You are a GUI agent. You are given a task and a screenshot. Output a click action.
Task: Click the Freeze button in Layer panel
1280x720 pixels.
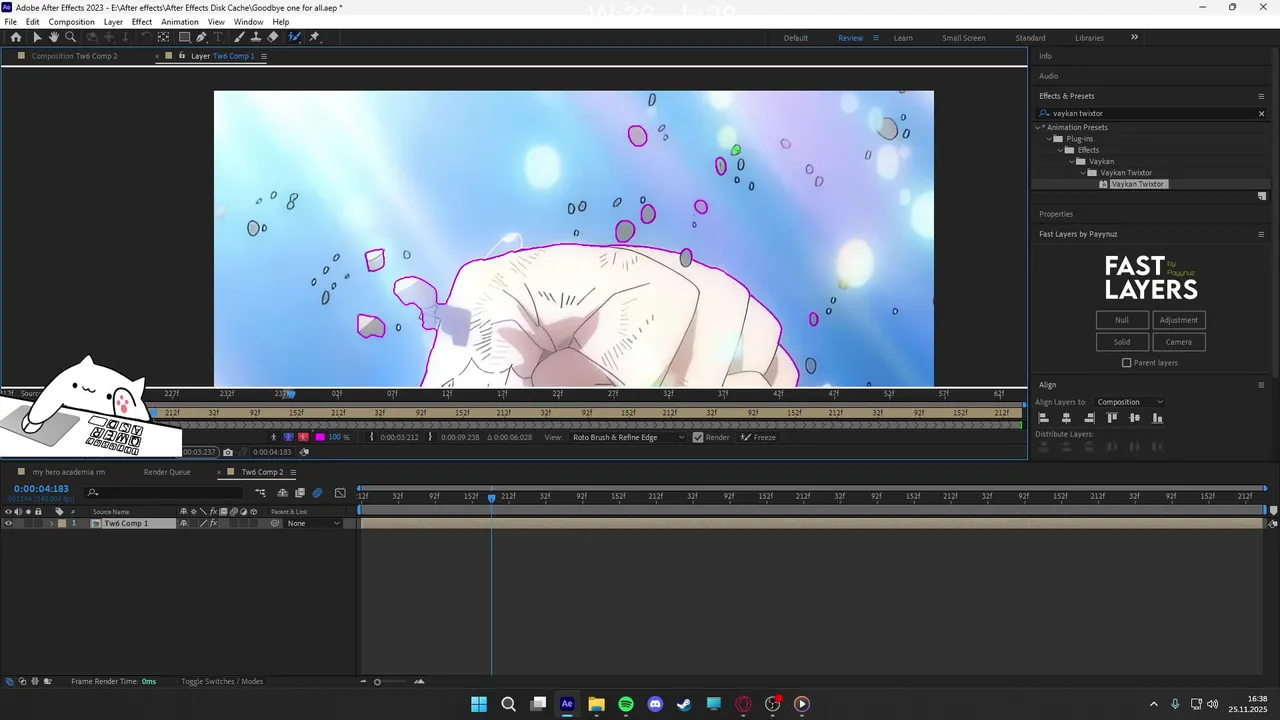tap(758, 437)
